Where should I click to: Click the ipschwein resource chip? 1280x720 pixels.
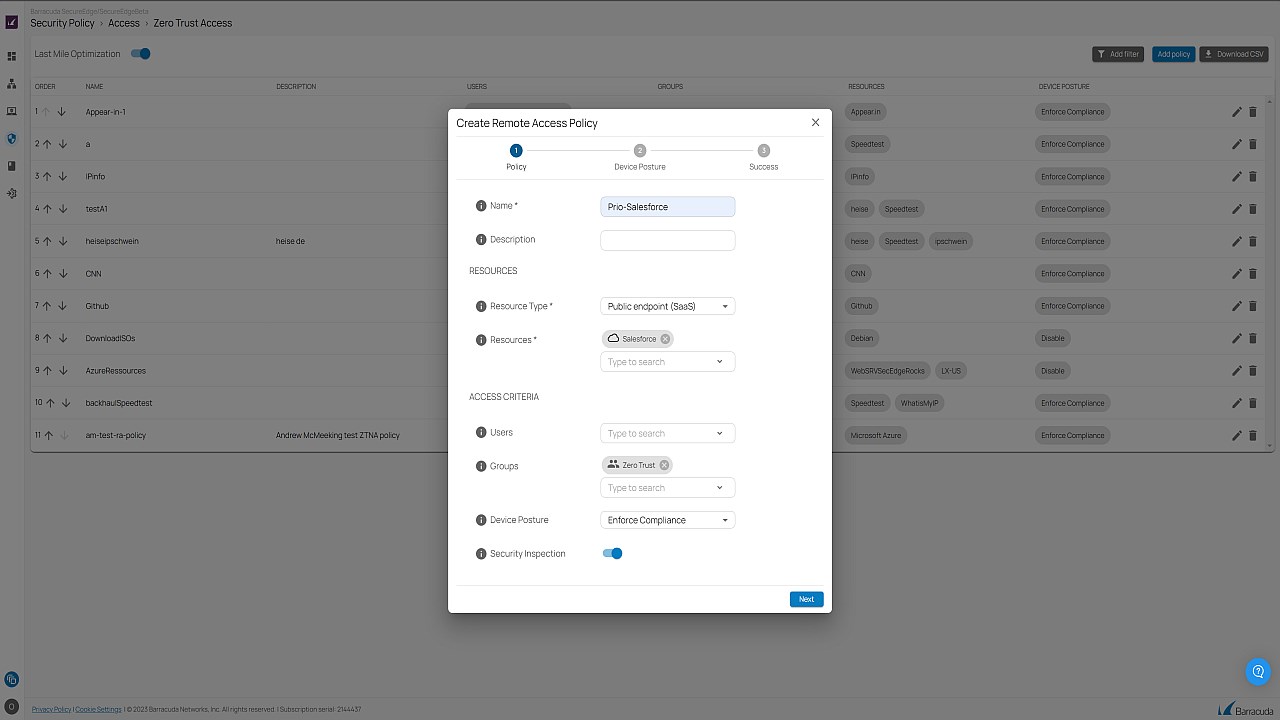(950, 241)
